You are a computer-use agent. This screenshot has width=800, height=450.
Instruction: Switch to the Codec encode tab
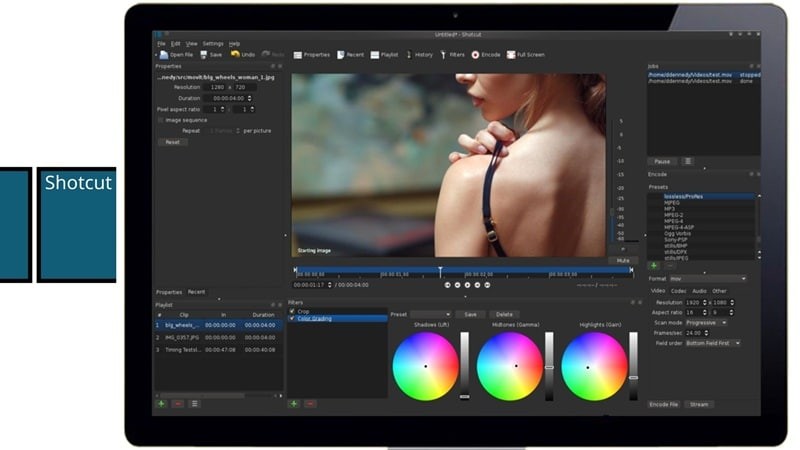click(x=678, y=291)
